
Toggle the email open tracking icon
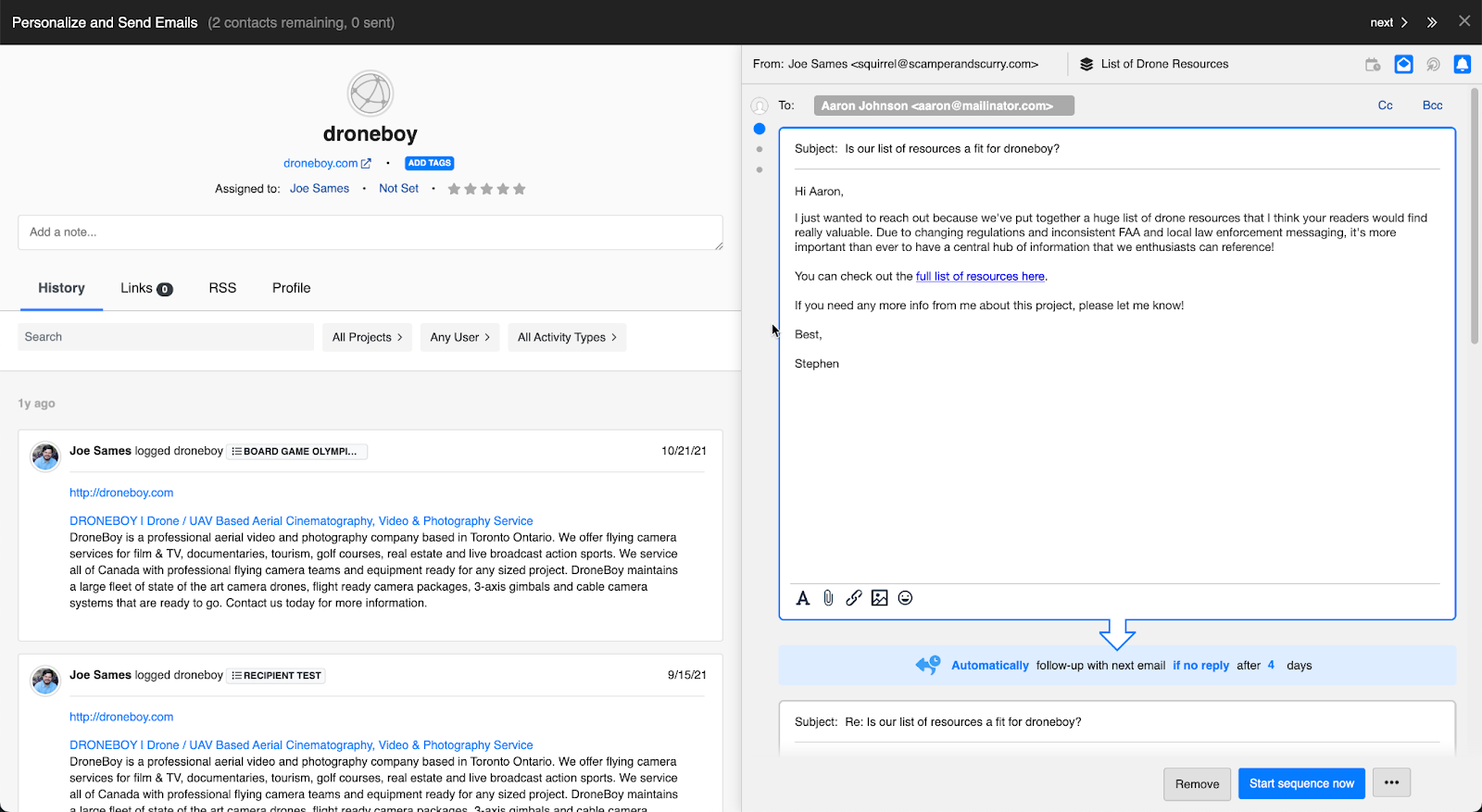point(1403,64)
